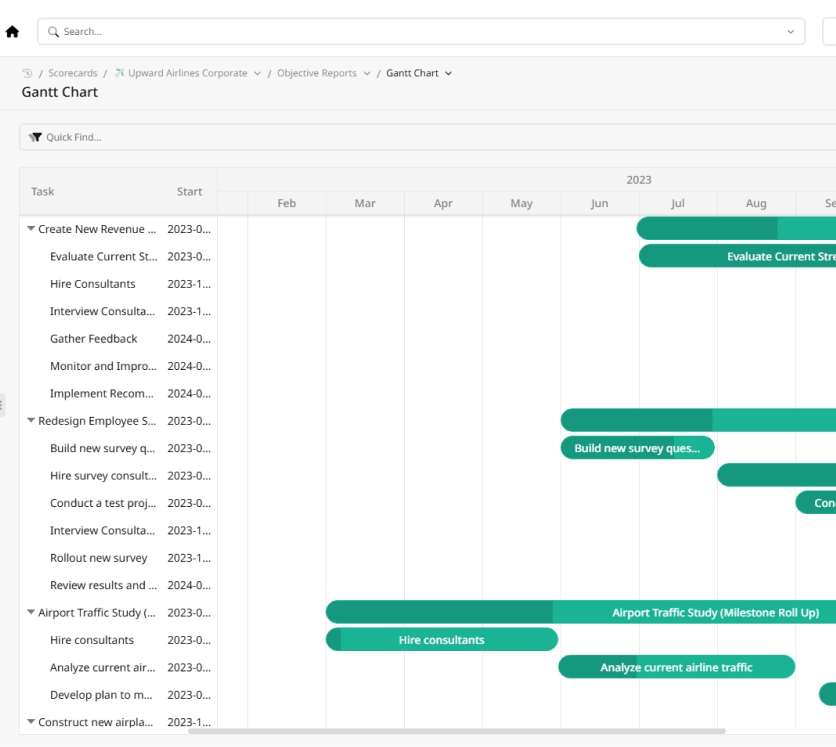Open the Scorecards breadcrumb link
This screenshot has width=836, height=747.
[73, 73]
